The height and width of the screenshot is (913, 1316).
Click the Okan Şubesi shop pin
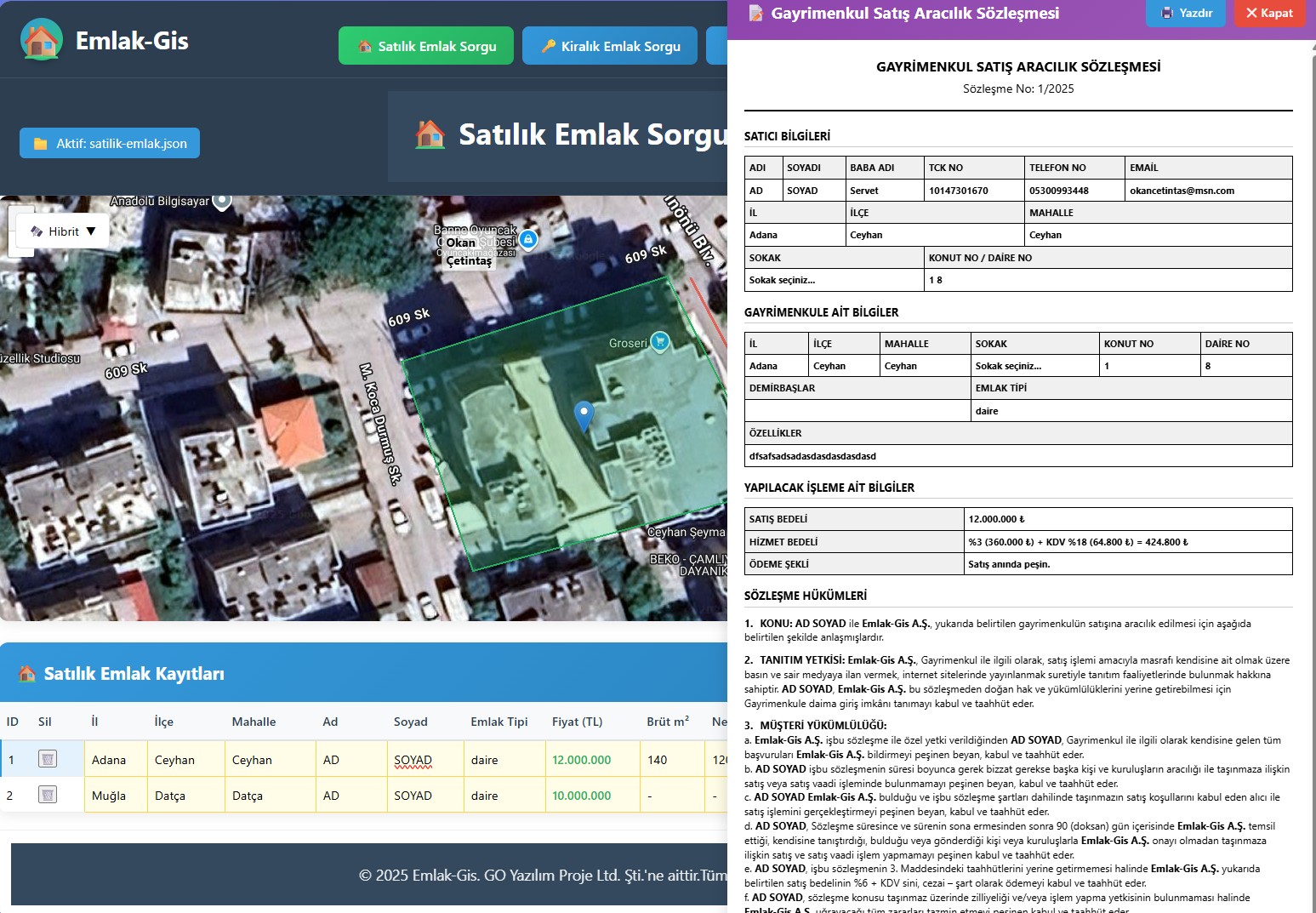click(528, 240)
